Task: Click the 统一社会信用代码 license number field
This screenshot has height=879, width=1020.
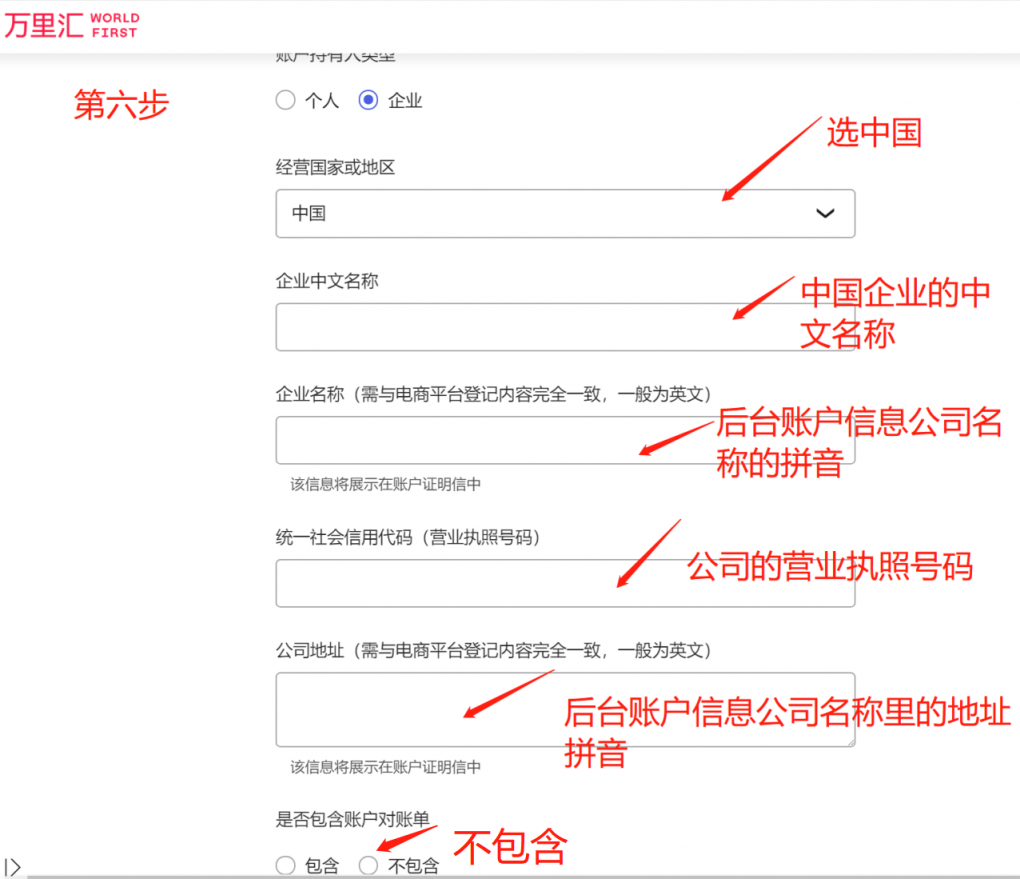Action: click(x=565, y=583)
